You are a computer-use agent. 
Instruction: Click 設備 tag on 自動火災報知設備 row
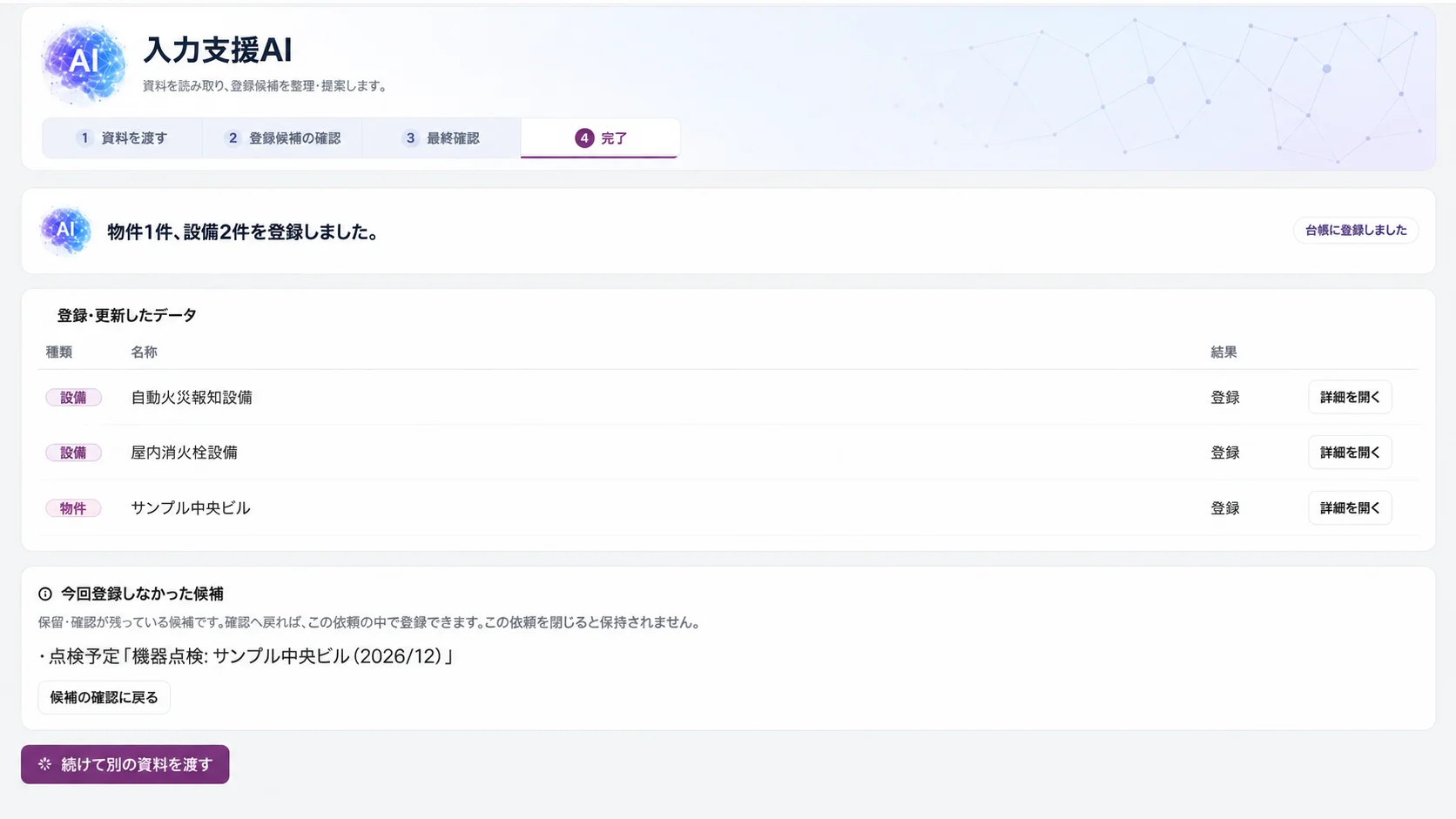pos(73,398)
